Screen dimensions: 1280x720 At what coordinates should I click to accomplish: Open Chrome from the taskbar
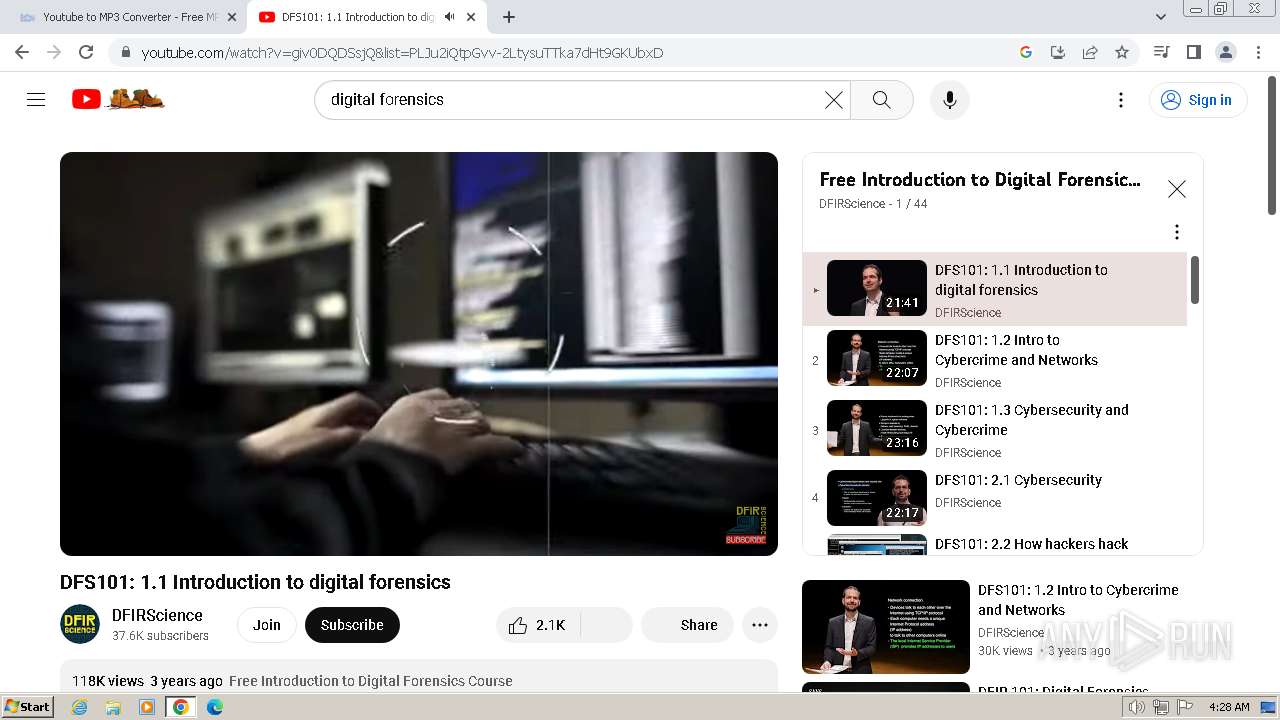(181, 707)
